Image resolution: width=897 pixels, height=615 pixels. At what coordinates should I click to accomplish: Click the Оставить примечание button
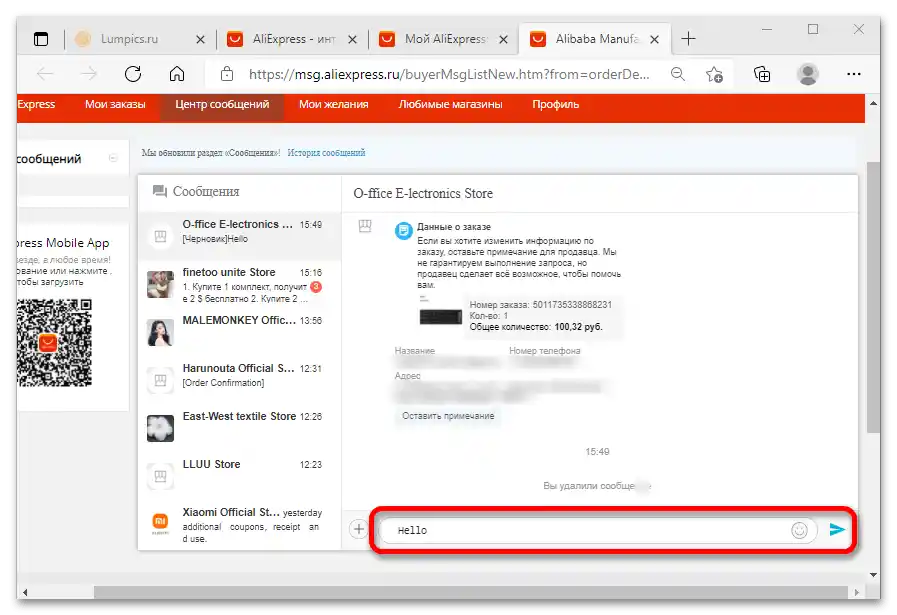click(x=448, y=416)
